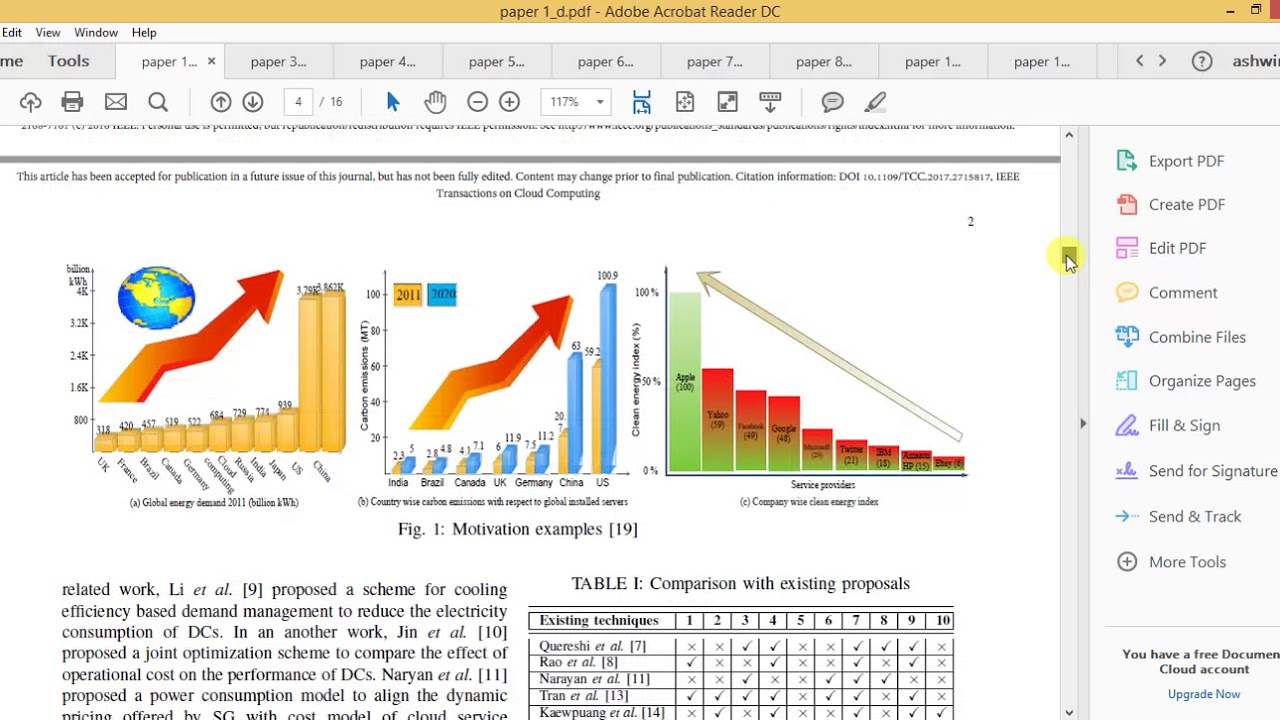
Task: Go to next page arrow
Action: pos(253,102)
